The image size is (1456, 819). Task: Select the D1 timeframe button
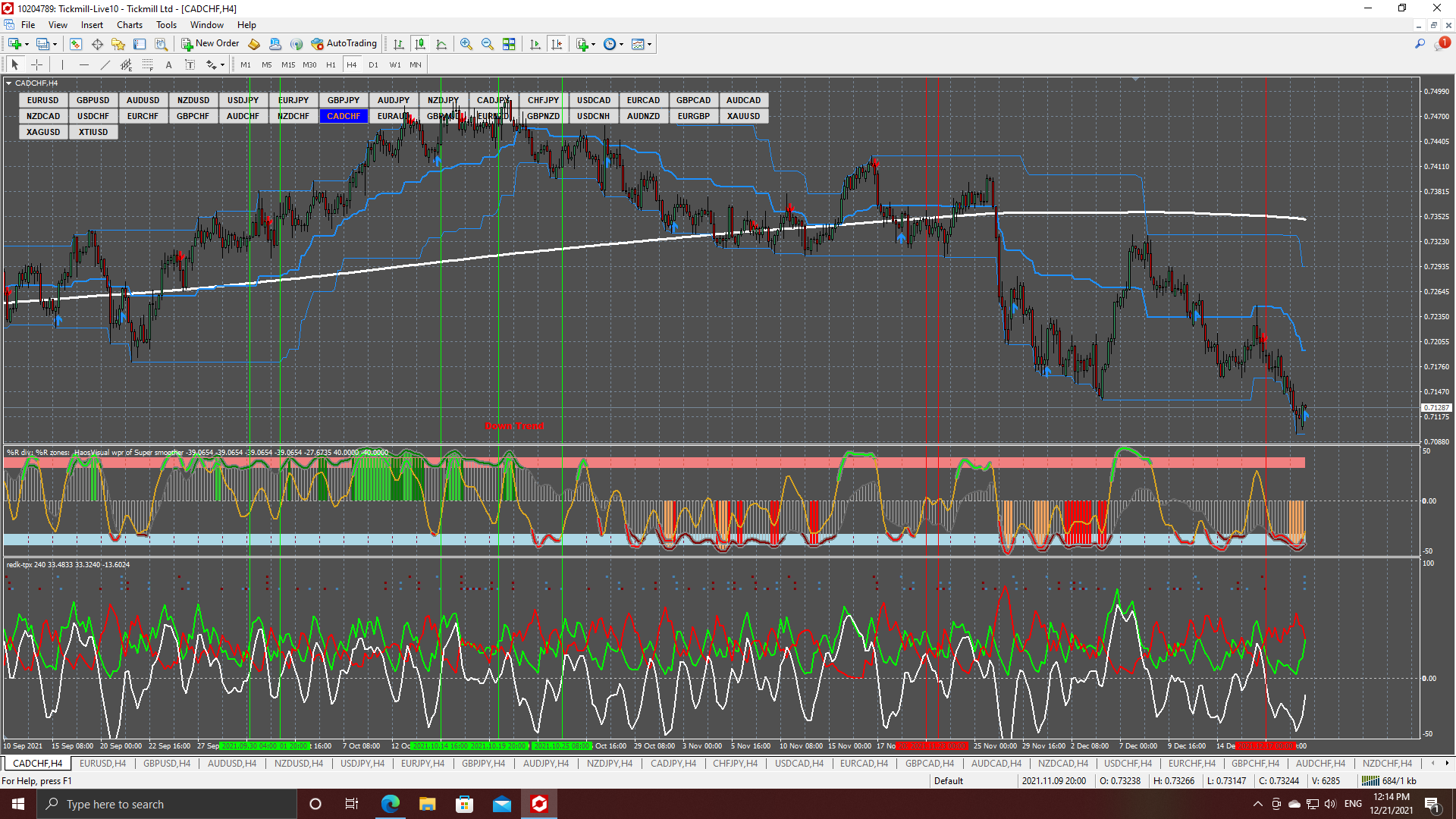coord(373,64)
